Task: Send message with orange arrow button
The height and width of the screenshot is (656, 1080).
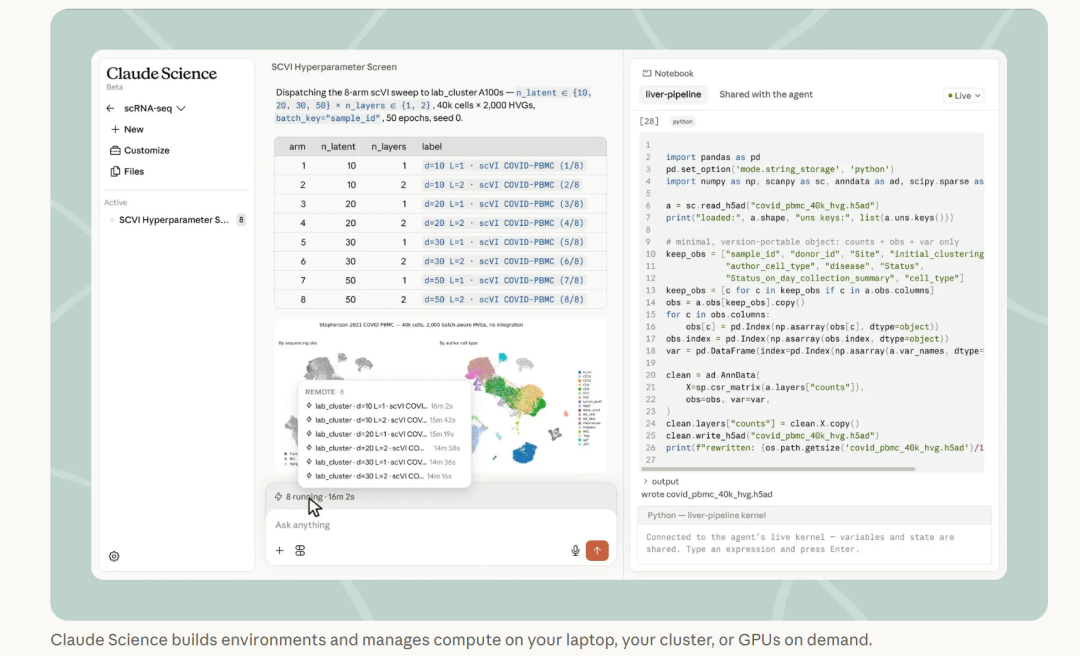Action: [x=597, y=551]
